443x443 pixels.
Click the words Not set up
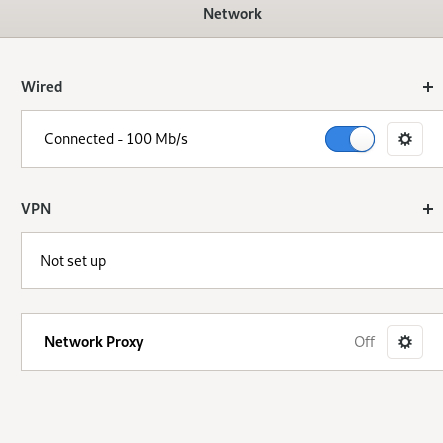(x=73, y=261)
